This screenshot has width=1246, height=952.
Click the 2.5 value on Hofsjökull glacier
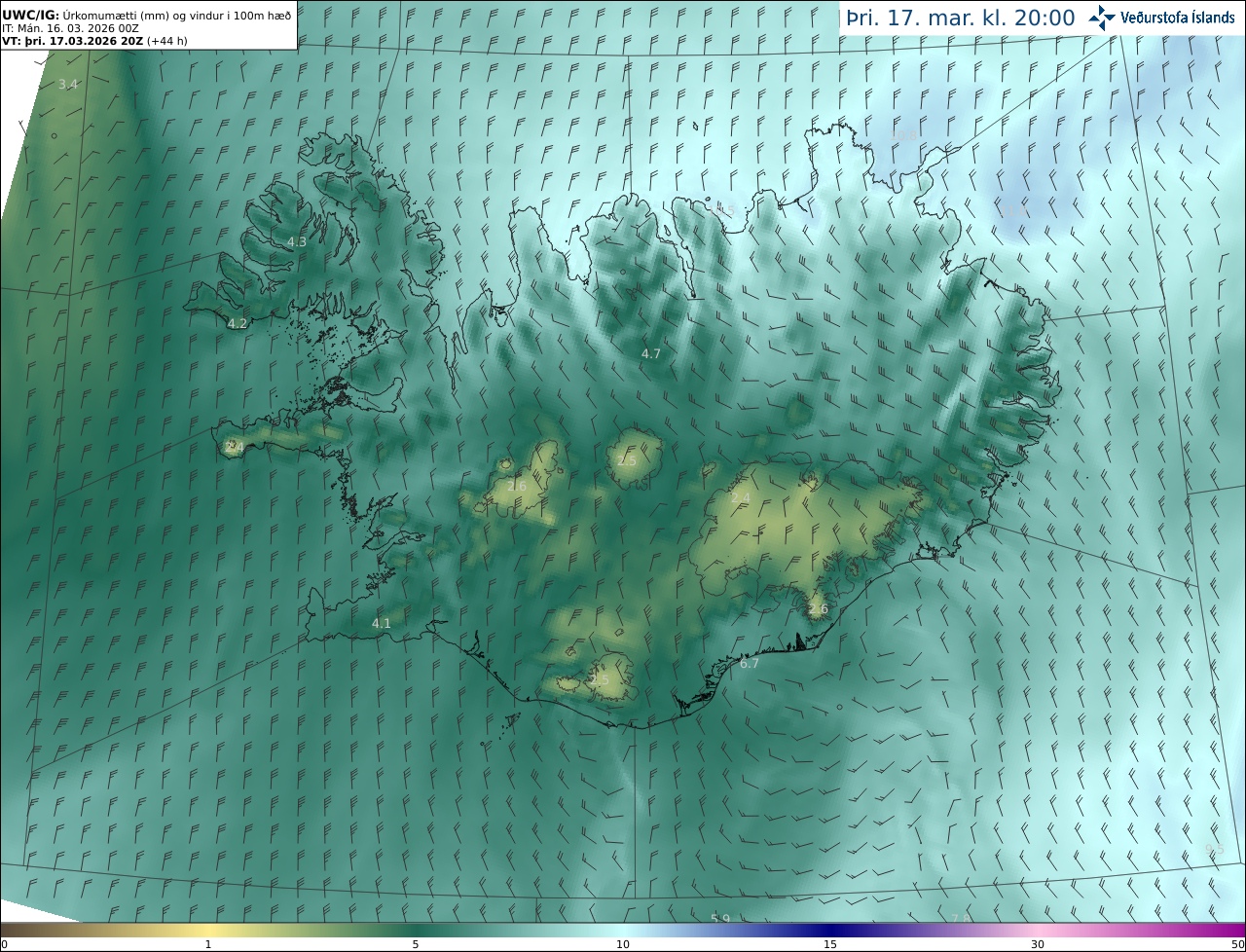pyautogui.click(x=627, y=460)
